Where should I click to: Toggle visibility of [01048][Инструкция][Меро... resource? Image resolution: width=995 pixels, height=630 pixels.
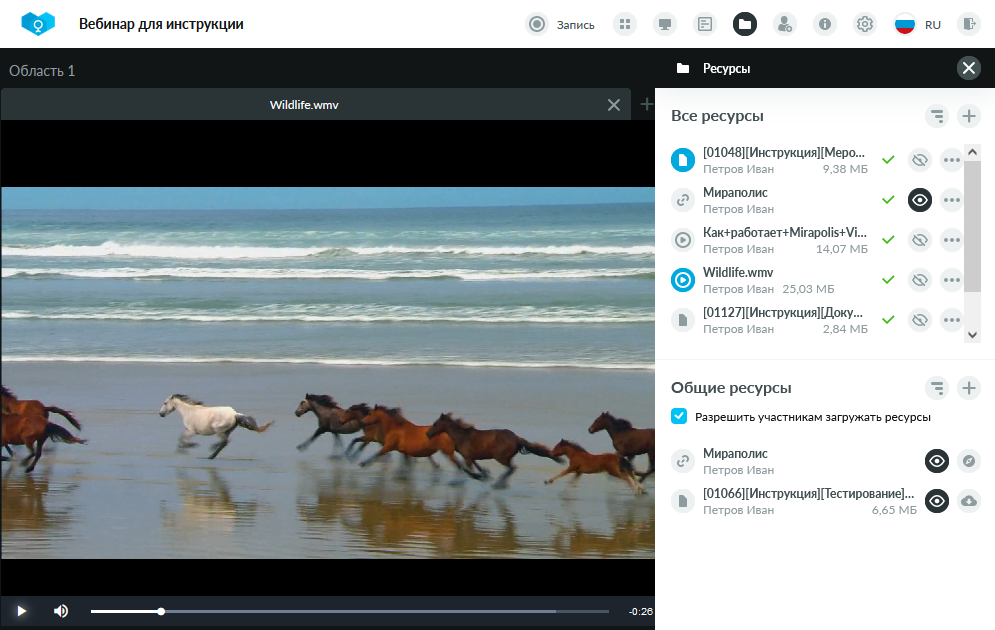pos(919,160)
